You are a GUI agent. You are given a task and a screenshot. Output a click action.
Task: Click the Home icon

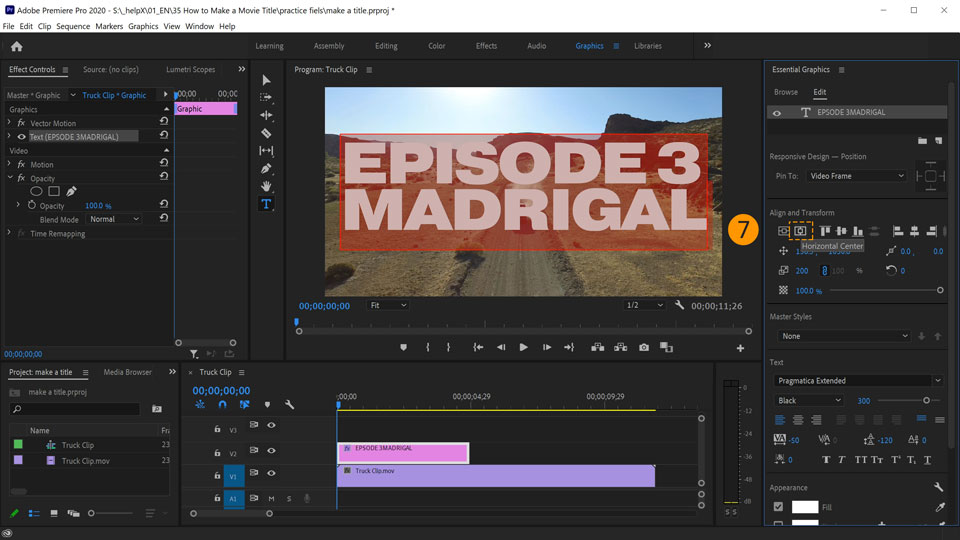click(x=16, y=46)
